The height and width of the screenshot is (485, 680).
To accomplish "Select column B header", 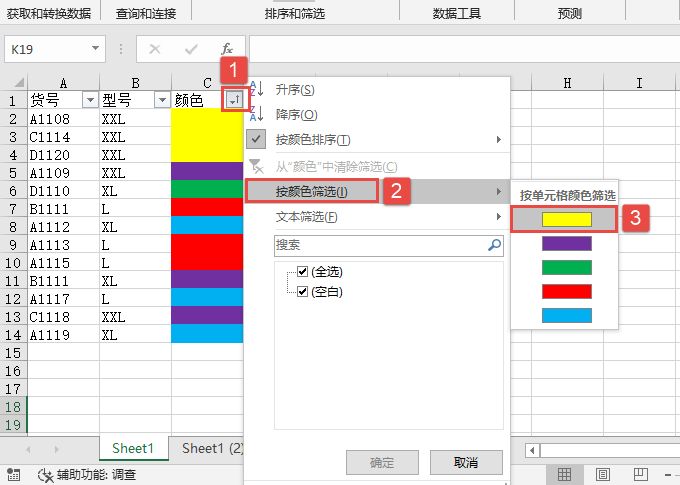I will click(x=135, y=82).
